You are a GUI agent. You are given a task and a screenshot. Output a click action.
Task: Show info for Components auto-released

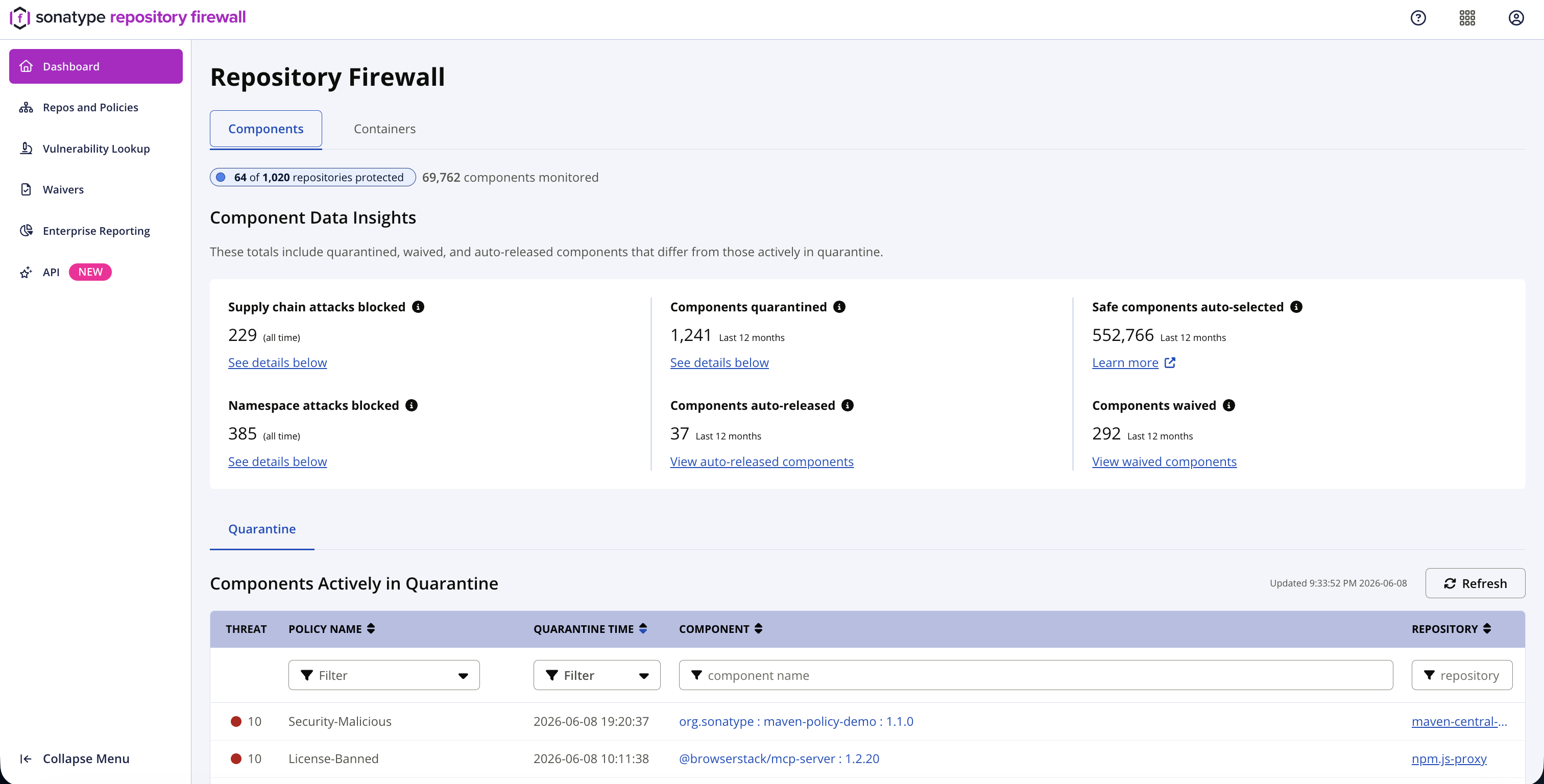click(x=848, y=406)
